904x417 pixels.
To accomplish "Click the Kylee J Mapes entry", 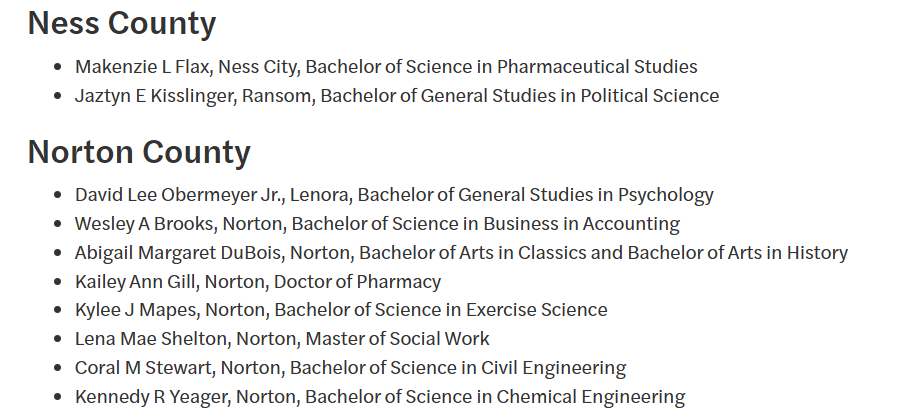I will pyautogui.click(x=341, y=310).
